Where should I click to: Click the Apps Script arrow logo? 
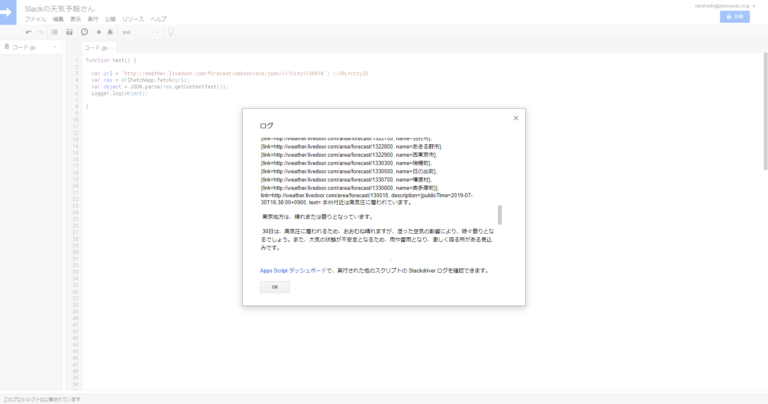pos(9,11)
